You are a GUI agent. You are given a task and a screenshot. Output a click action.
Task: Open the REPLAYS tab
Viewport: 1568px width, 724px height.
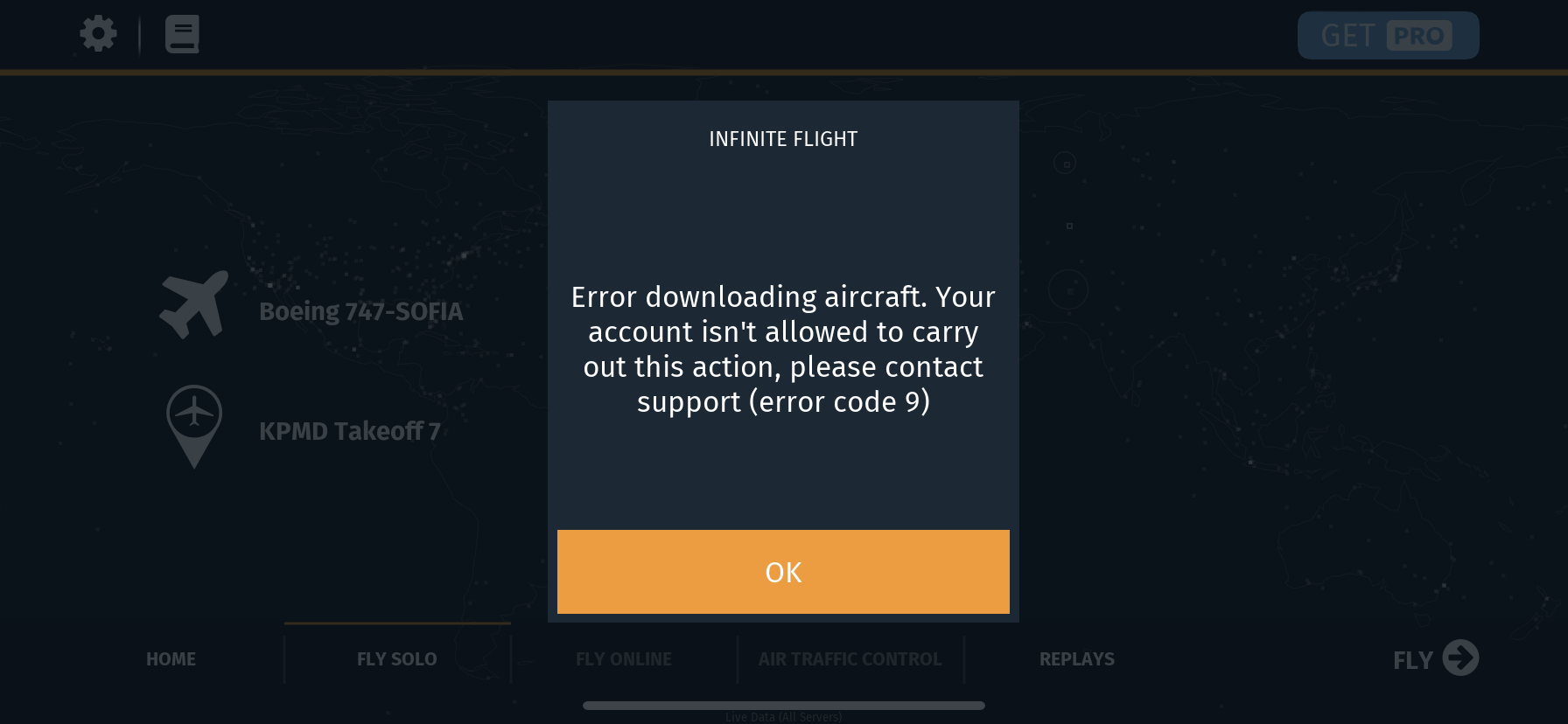pyautogui.click(x=1076, y=659)
